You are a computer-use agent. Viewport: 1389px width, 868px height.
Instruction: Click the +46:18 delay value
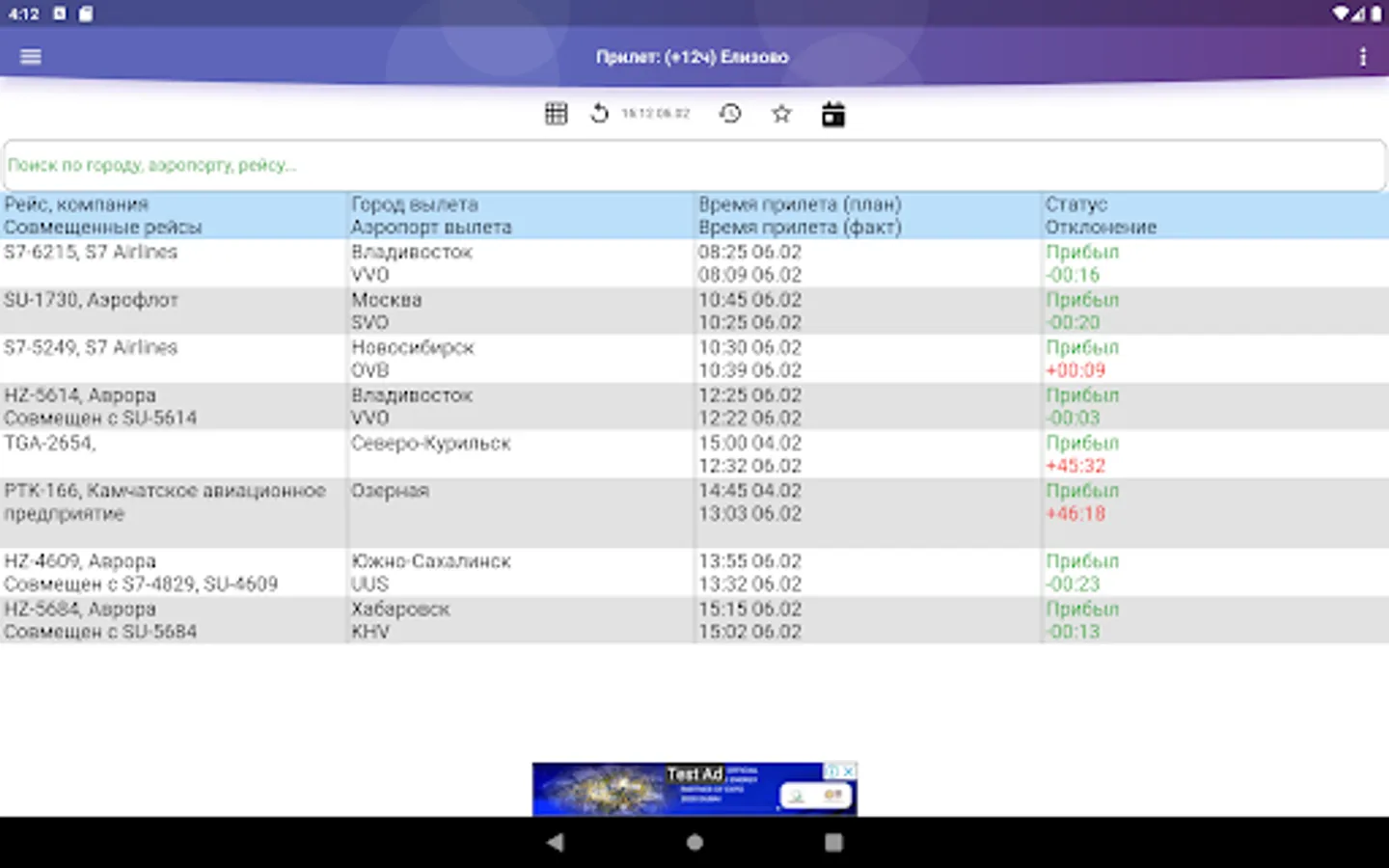1076,514
